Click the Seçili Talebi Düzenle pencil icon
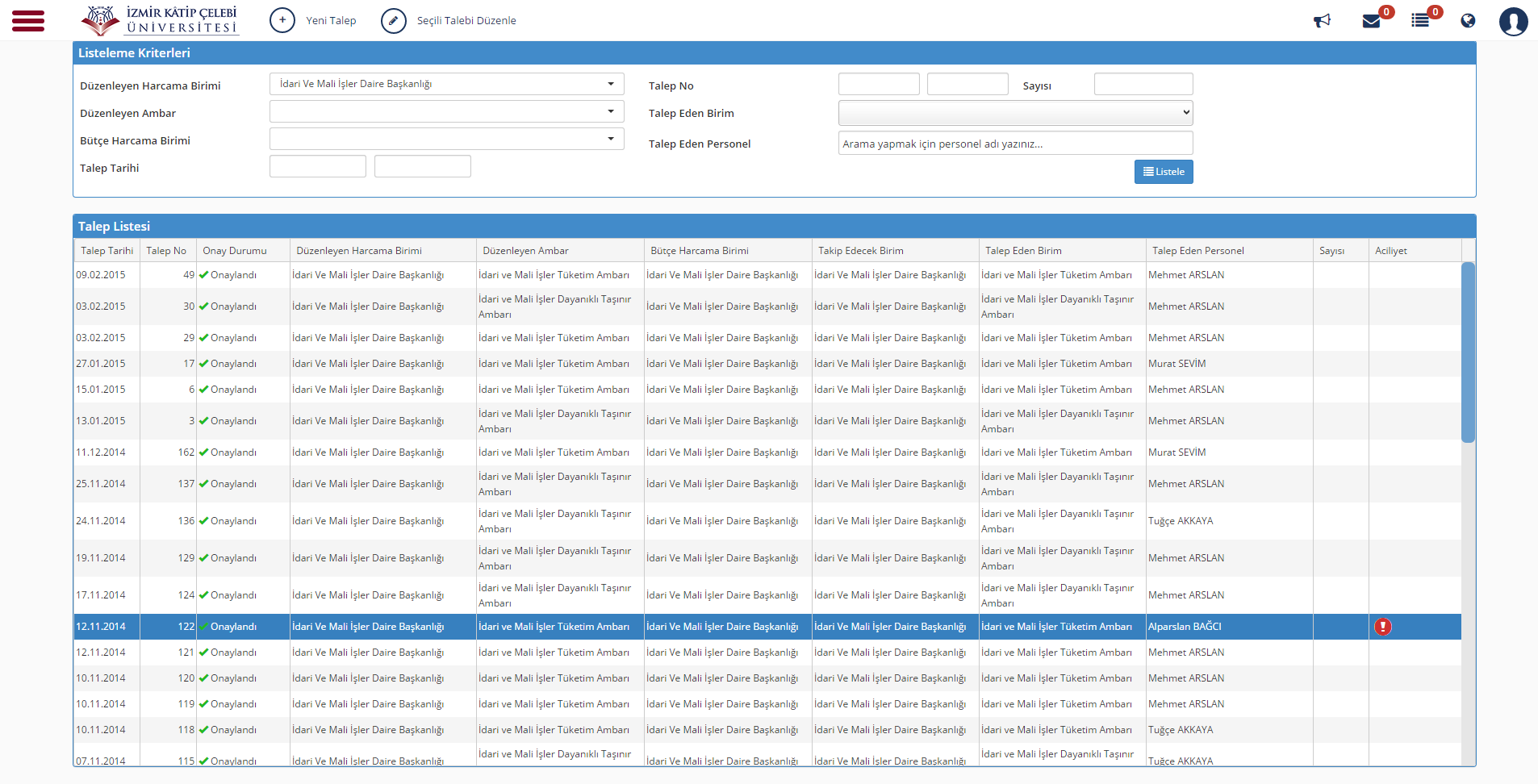Image resolution: width=1538 pixels, height=784 pixels. 394,20
